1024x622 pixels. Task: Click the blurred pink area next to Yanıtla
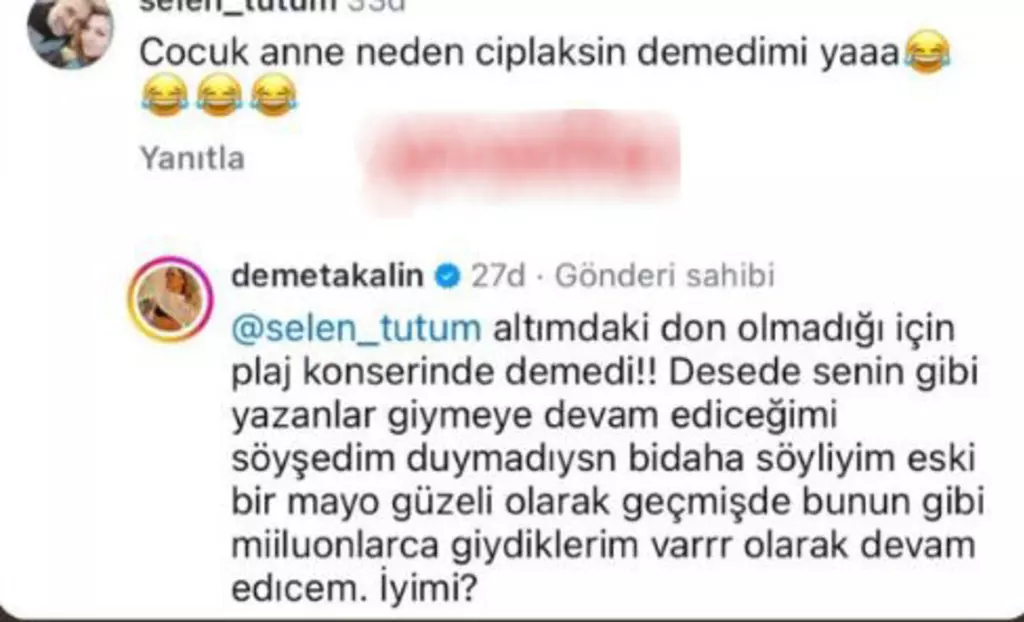pyautogui.click(x=522, y=159)
